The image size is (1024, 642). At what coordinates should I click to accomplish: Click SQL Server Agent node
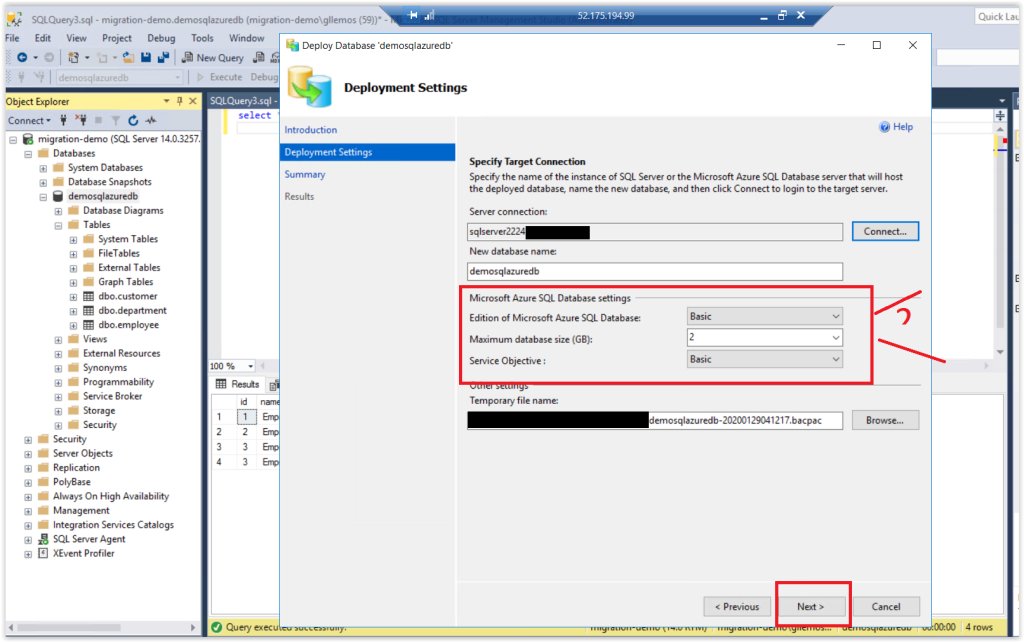(89, 539)
